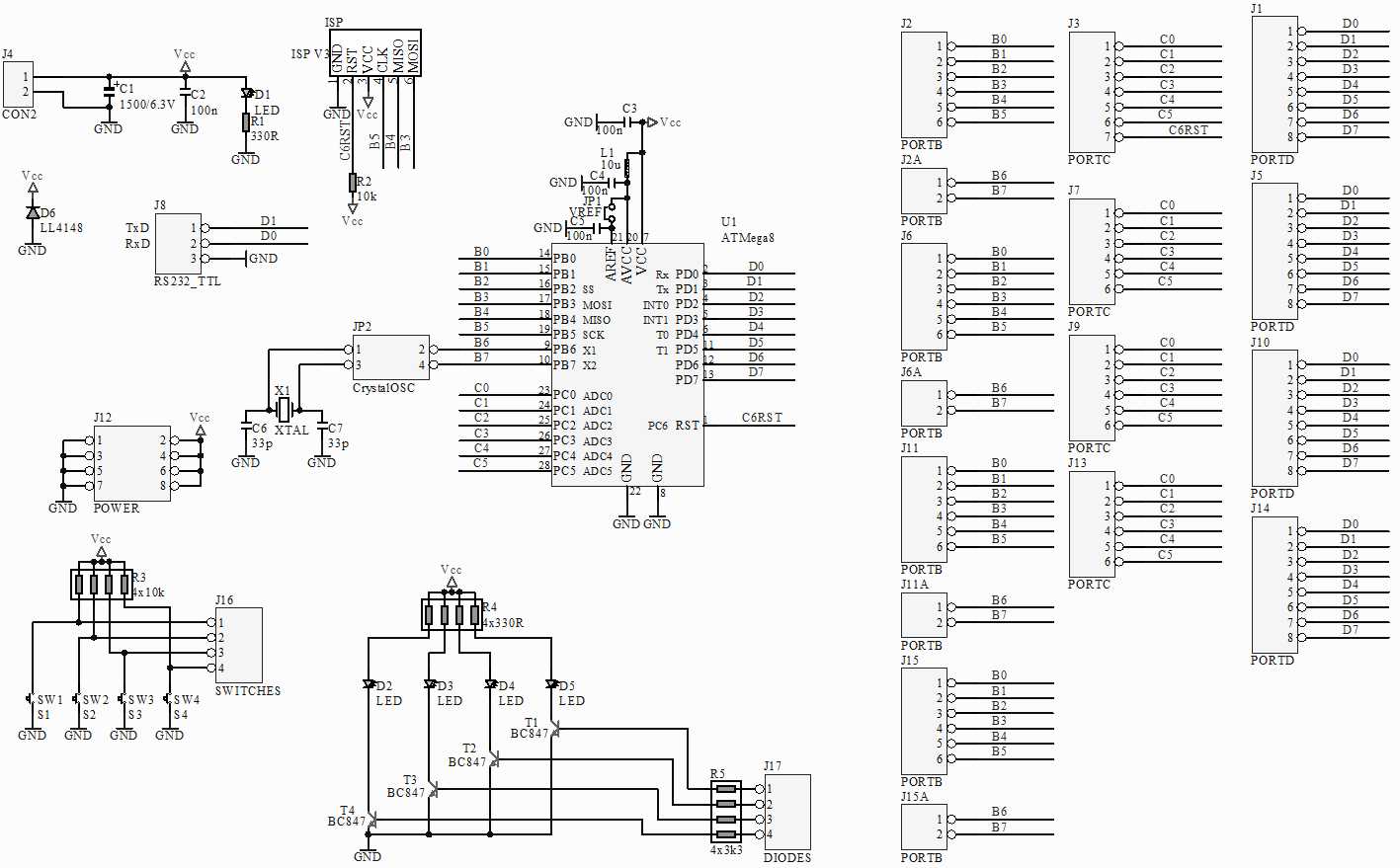Select the J5 PORTD connector body
This screenshot has height=868, width=1400.
1275,251
